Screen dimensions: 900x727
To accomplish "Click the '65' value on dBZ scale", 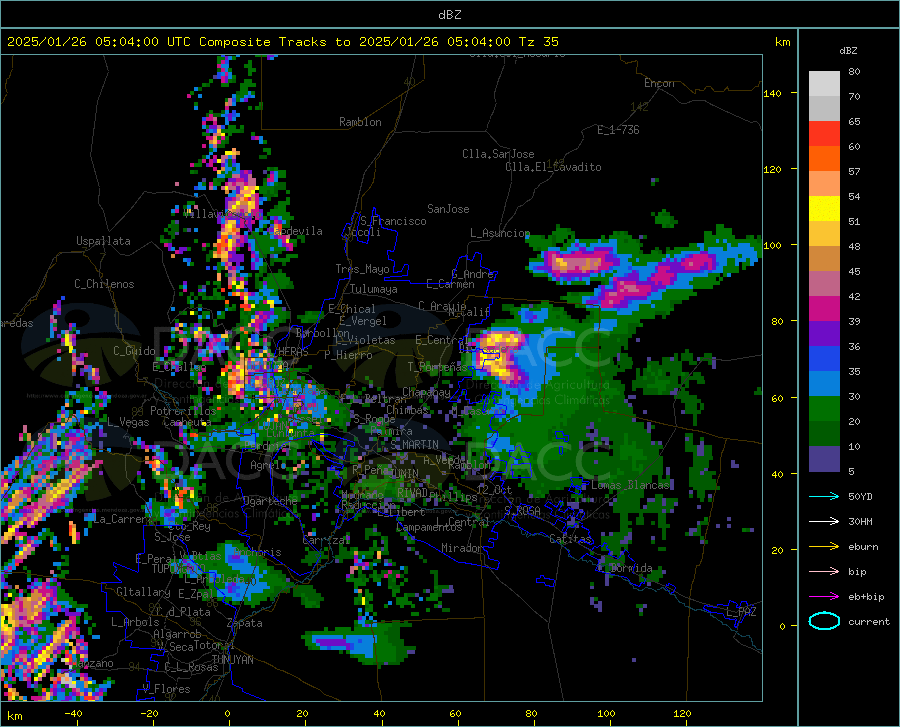I will coord(854,122).
